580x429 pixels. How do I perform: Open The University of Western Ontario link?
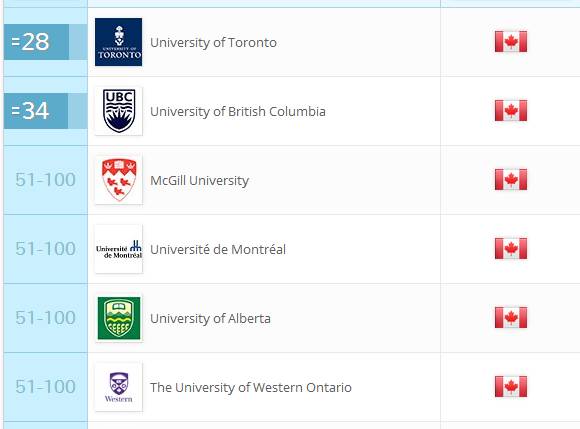pos(251,388)
